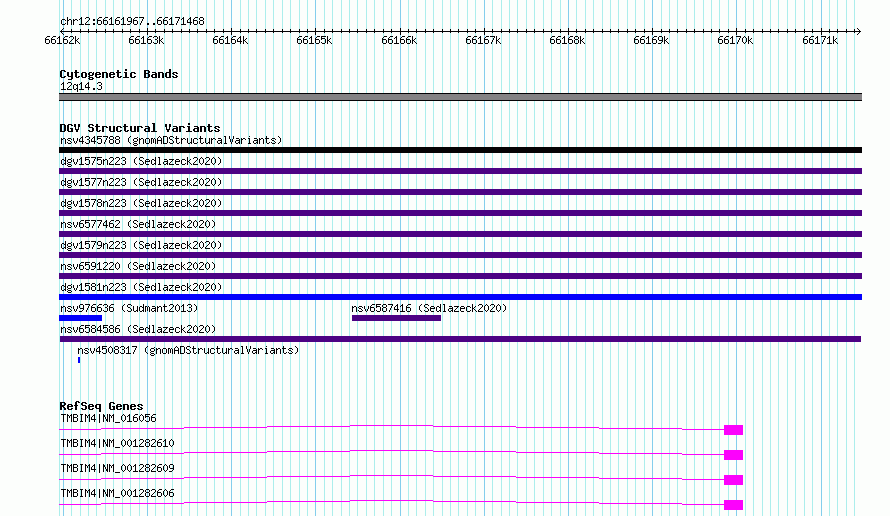This screenshot has width=890, height=516.
Task: Open dgv1577n223 (Sedlazeck2020) variant label
Action: click(141, 182)
